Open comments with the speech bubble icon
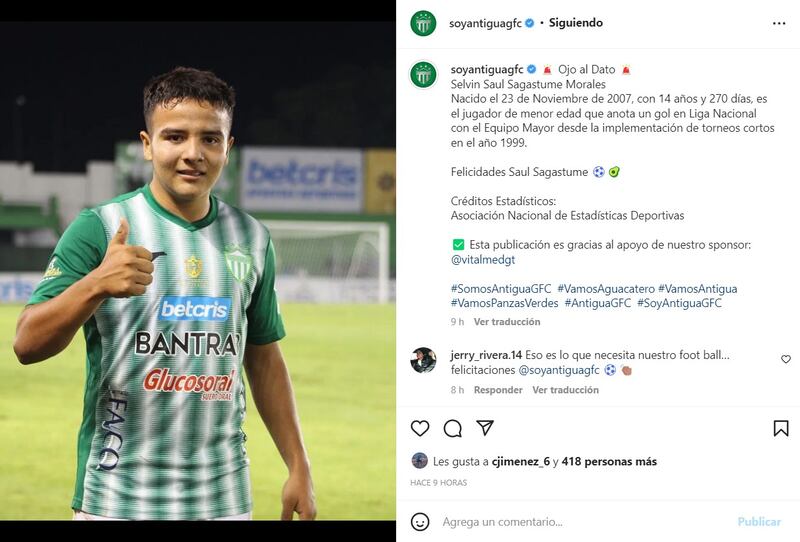Image resolution: width=800 pixels, height=542 pixels. point(453,428)
